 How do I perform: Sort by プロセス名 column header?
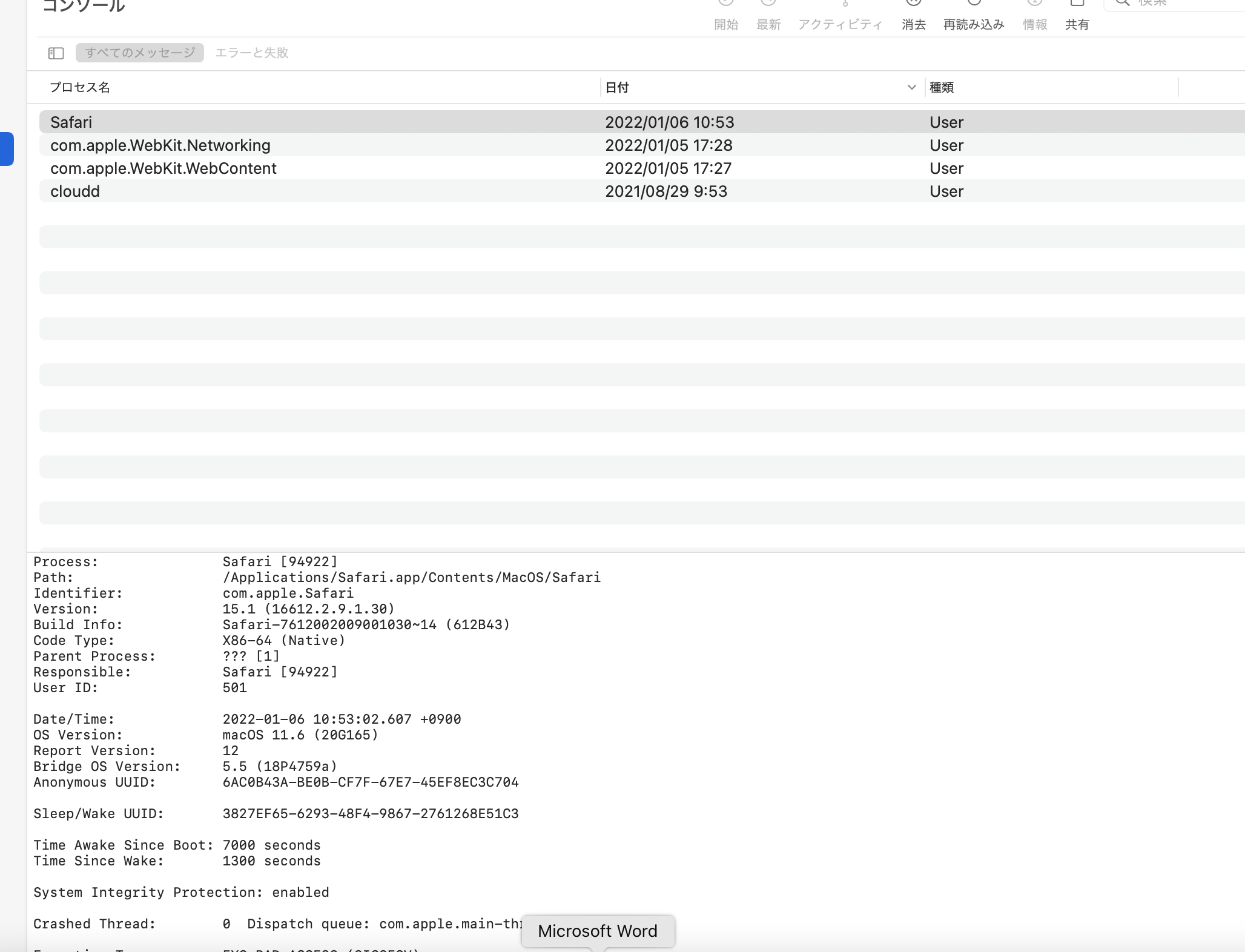point(80,87)
